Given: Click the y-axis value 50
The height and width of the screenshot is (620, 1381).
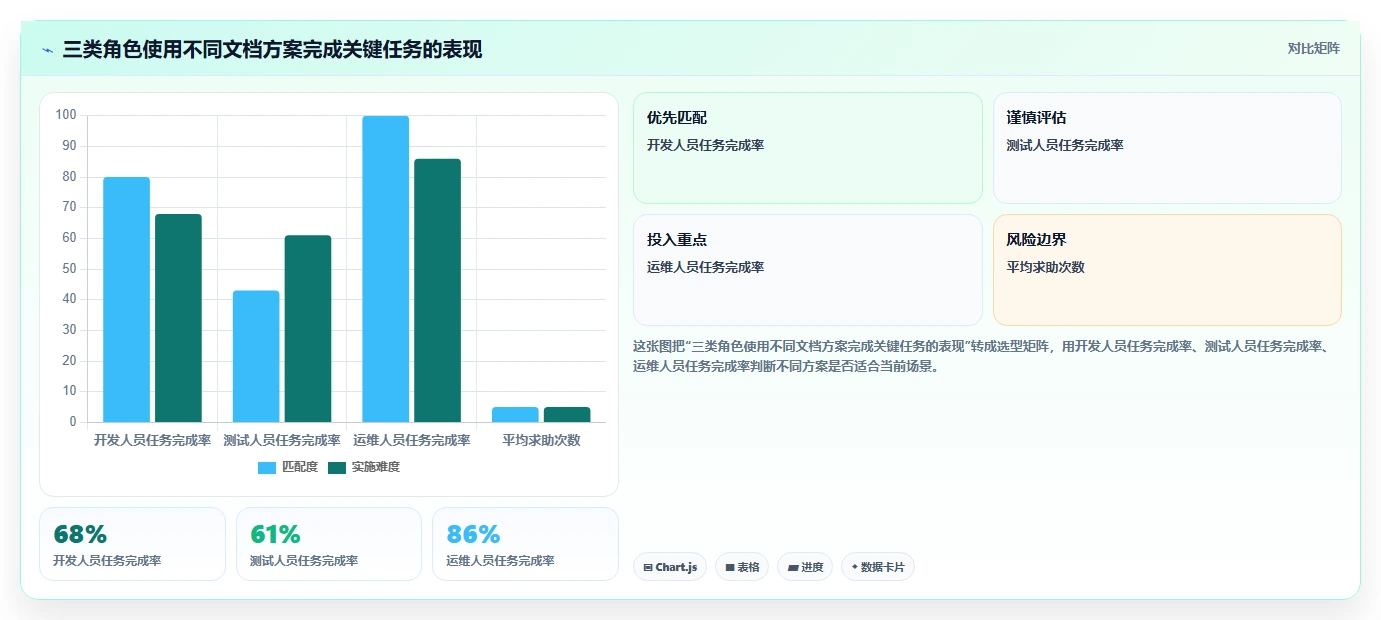Looking at the screenshot, I should coord(69,268).
